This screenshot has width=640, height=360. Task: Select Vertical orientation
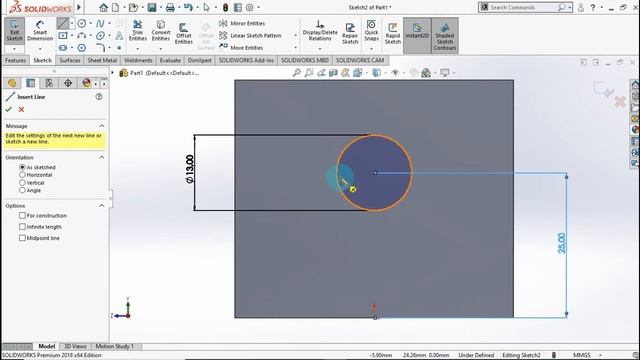(22, 182)
